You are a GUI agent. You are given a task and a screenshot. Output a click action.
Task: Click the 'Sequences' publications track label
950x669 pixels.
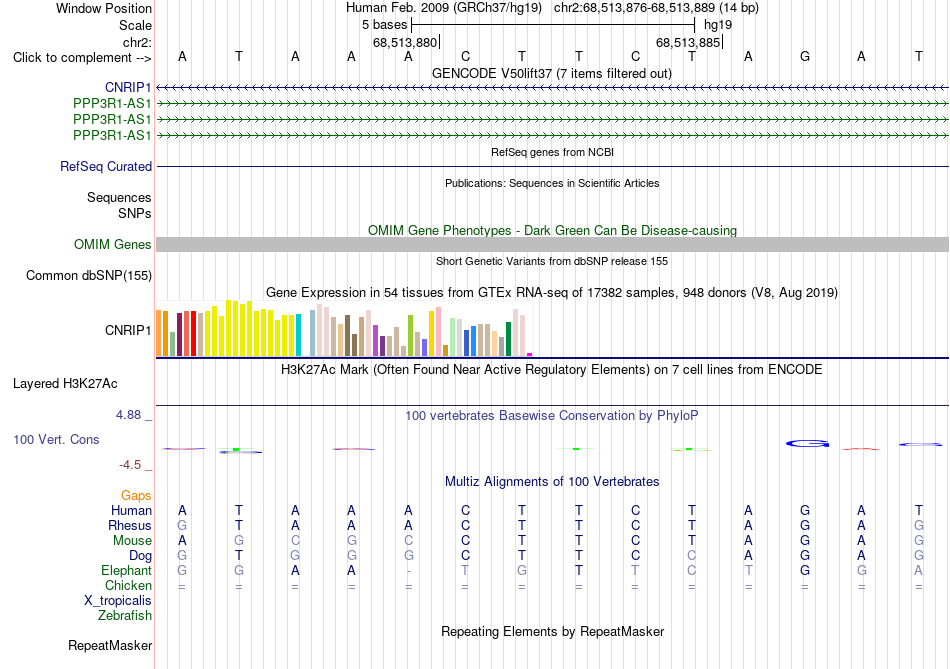pyautogui.click(x=119, y=198)
